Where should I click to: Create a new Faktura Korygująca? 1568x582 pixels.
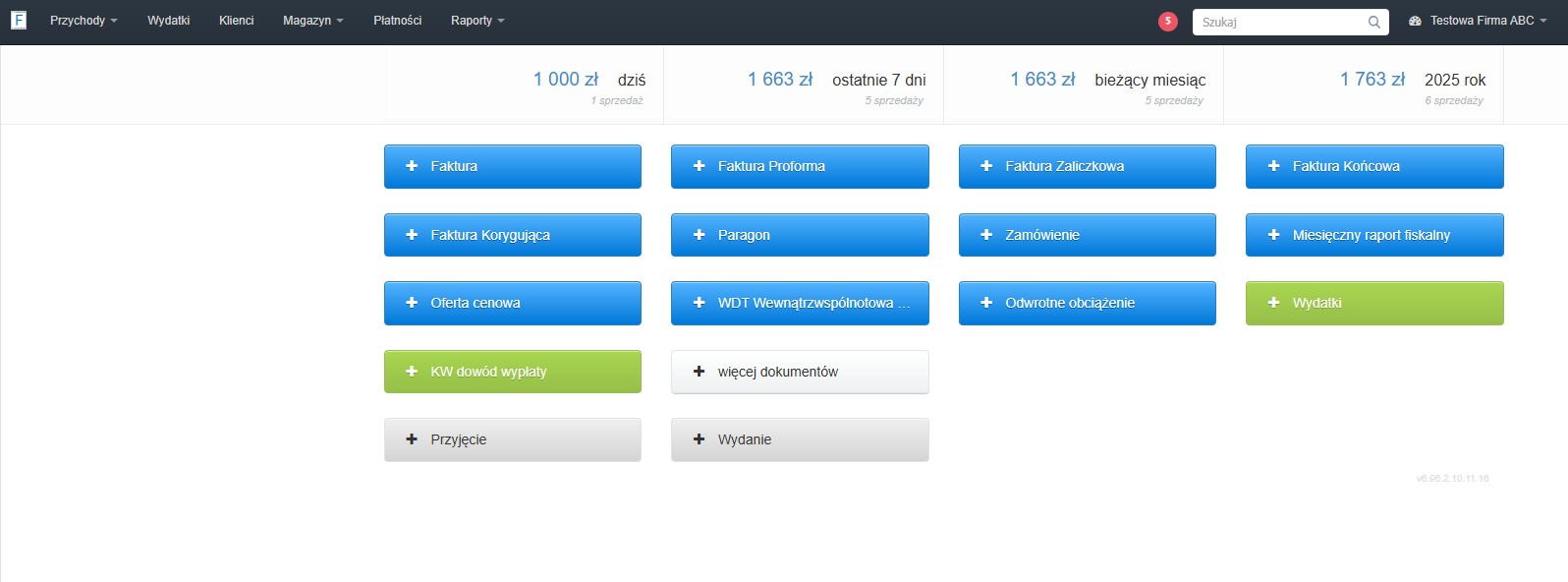click(513, 235)
